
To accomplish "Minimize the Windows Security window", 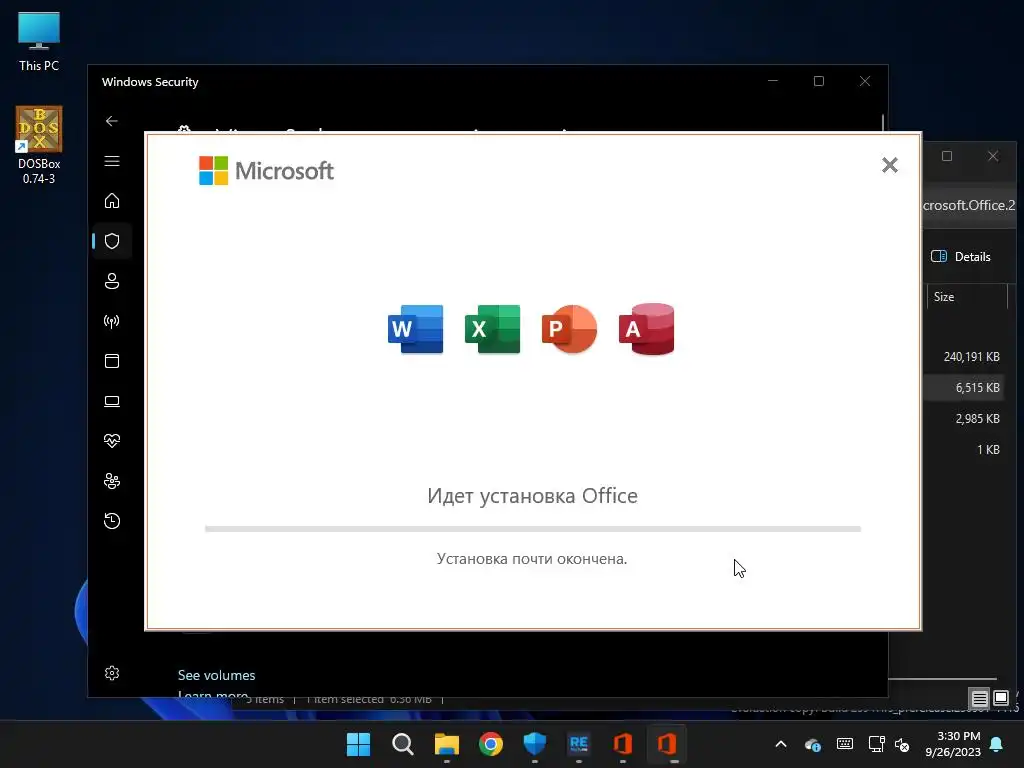I will click(773, 81).
